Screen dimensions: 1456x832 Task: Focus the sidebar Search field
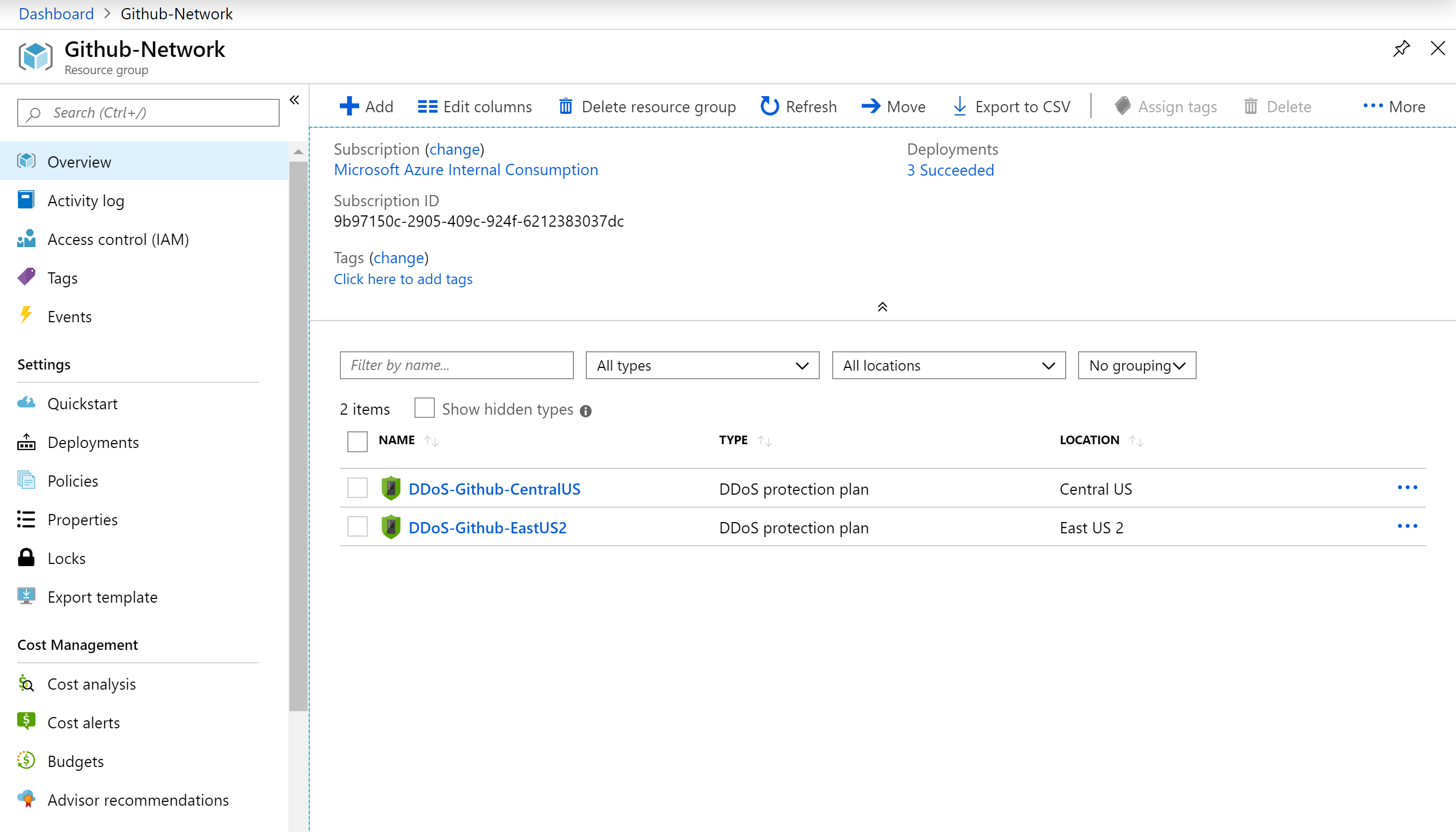[149, 113]
